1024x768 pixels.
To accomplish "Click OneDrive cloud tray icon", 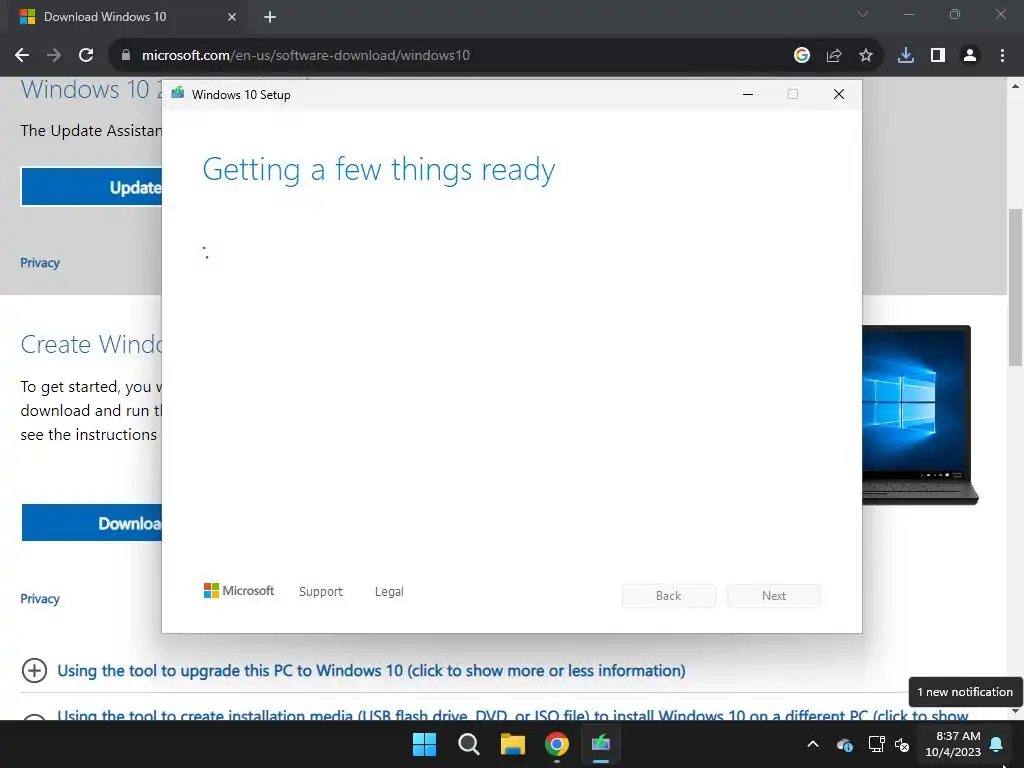I will [x=844, y=744].
